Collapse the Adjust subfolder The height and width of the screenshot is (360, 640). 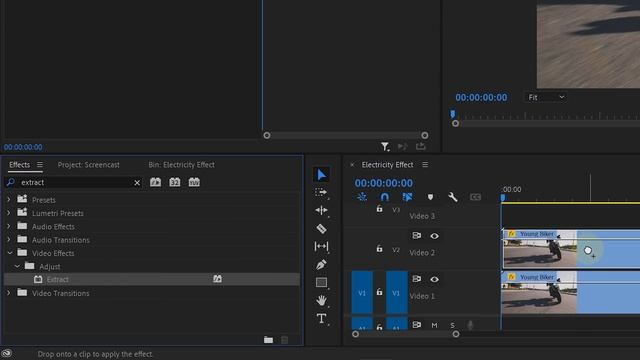tap(17, 266)
